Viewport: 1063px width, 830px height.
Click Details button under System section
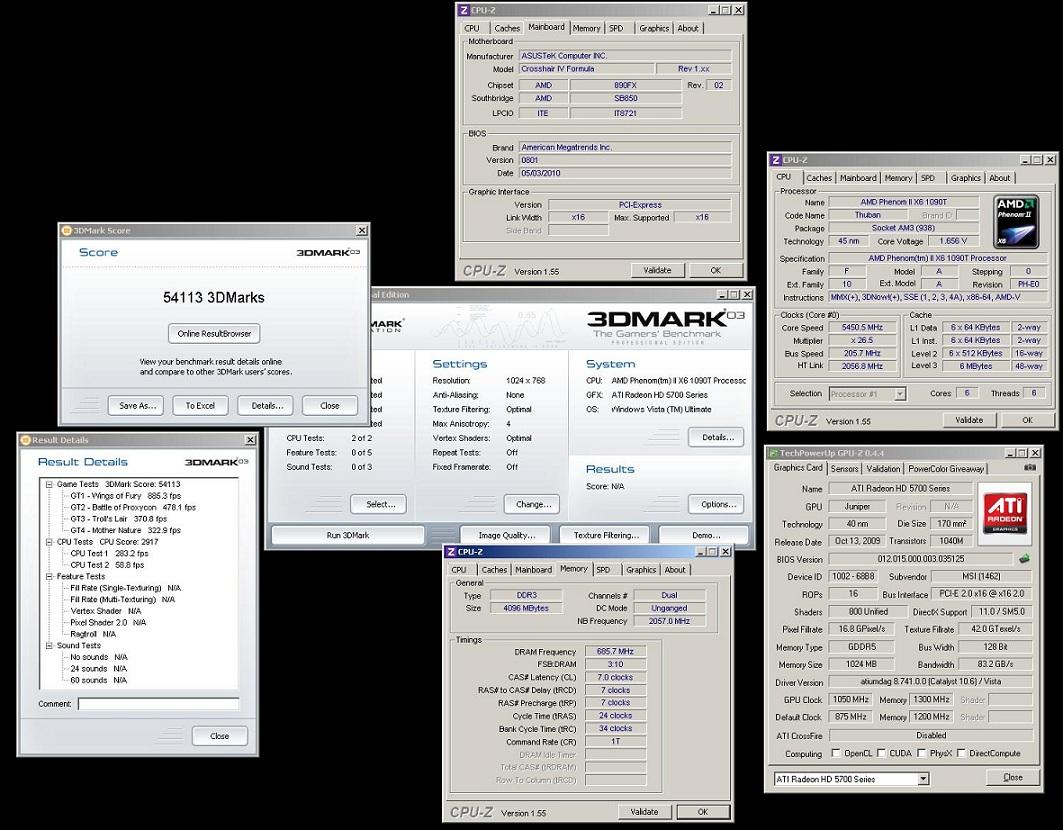click(717, 437)
